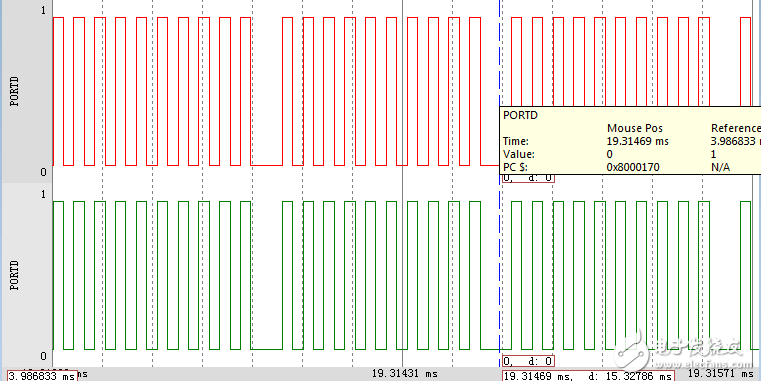Screen dimensions: 761x381
Task: Click the '19.31431 ms' time axis label
Action: (405, 373)
